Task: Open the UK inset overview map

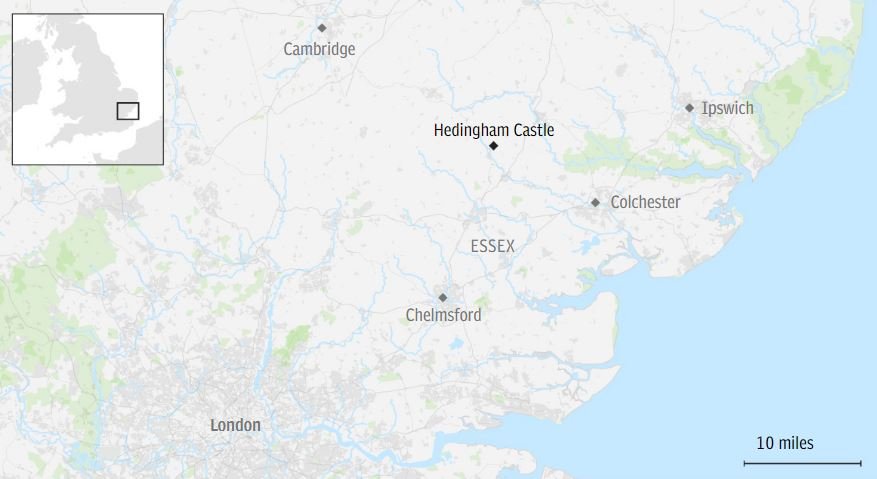Action: tap(88, 90)
